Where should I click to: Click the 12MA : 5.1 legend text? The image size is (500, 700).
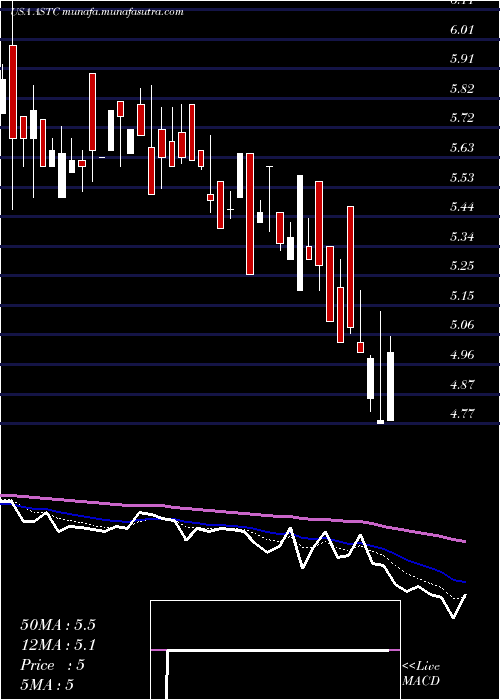[x=58, y=645]
